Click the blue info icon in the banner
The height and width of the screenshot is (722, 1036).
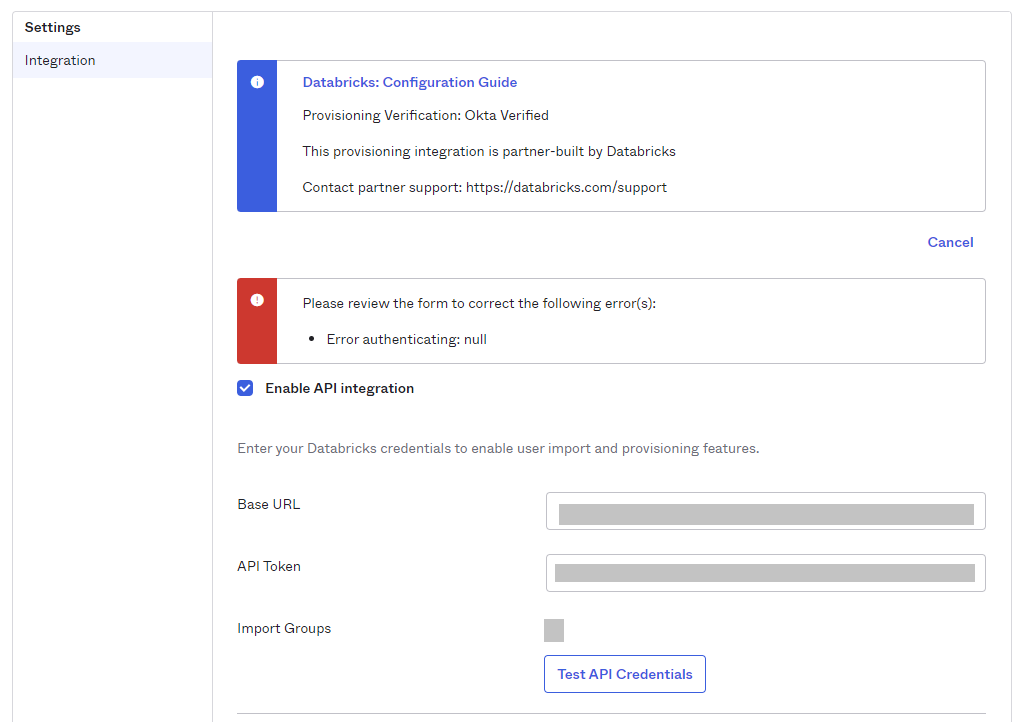click(257, 82)
